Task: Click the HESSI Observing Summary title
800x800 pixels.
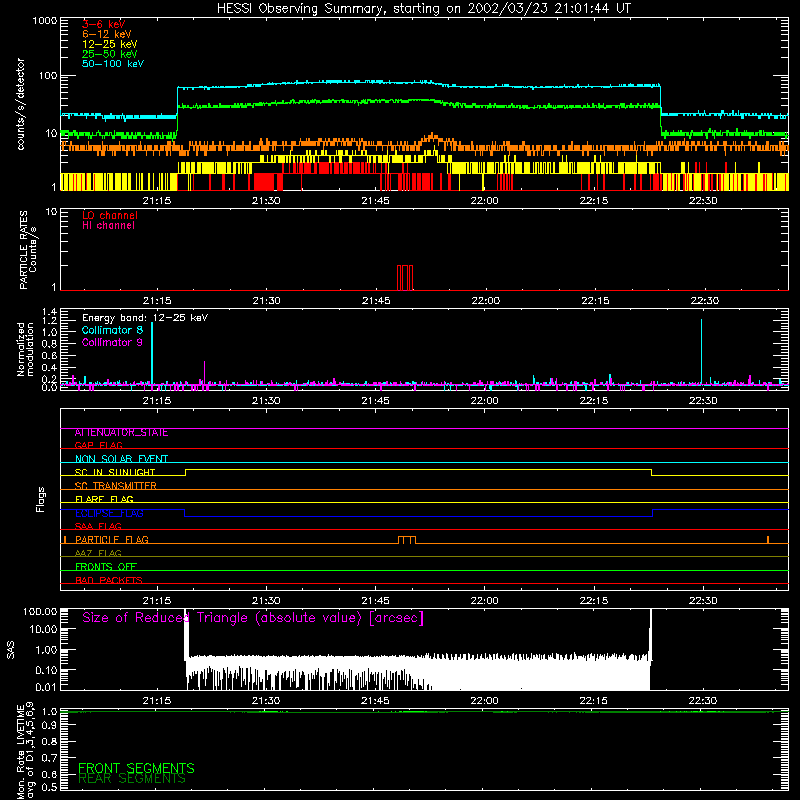Action: pyautogui.click(x=423, y=9)
